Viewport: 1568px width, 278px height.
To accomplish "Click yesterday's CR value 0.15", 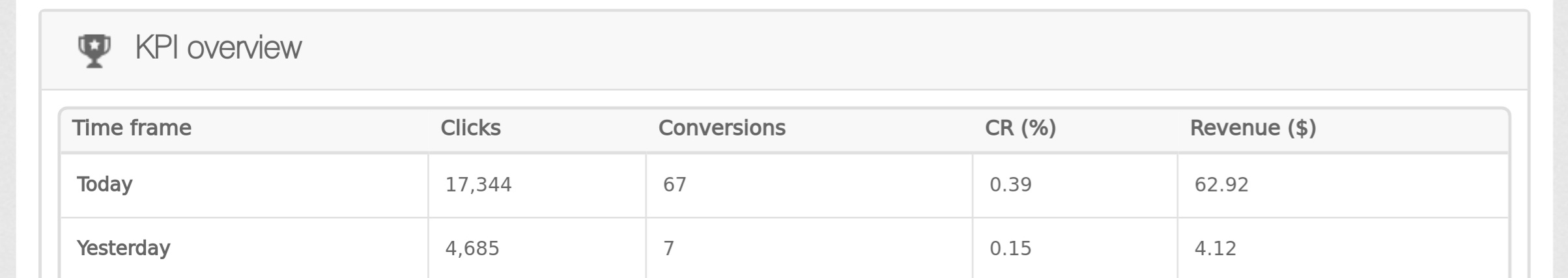I will (1010, 249).
